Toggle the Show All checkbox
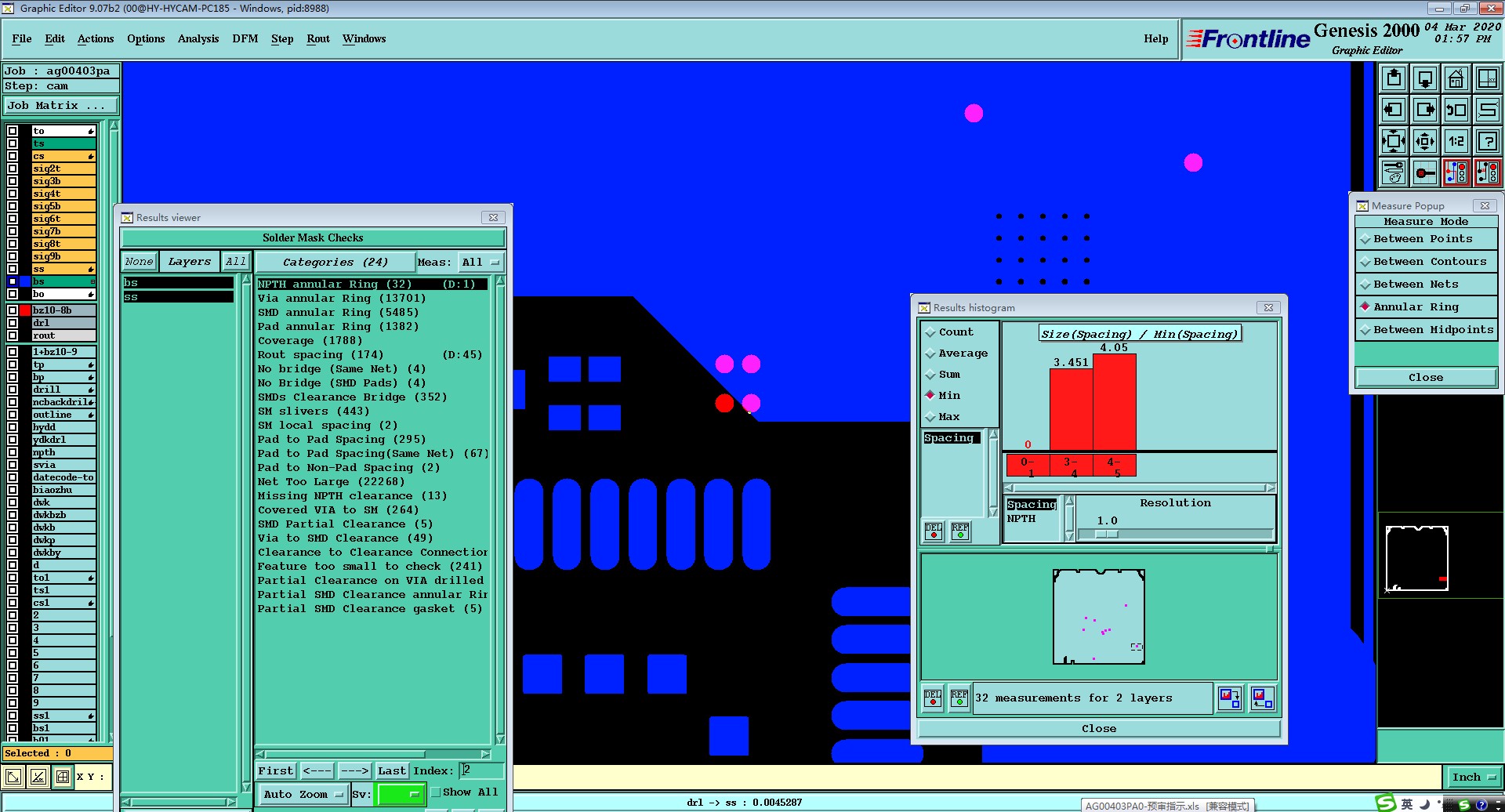Viewport: 1505px width, 812px height. click(437, 792)
